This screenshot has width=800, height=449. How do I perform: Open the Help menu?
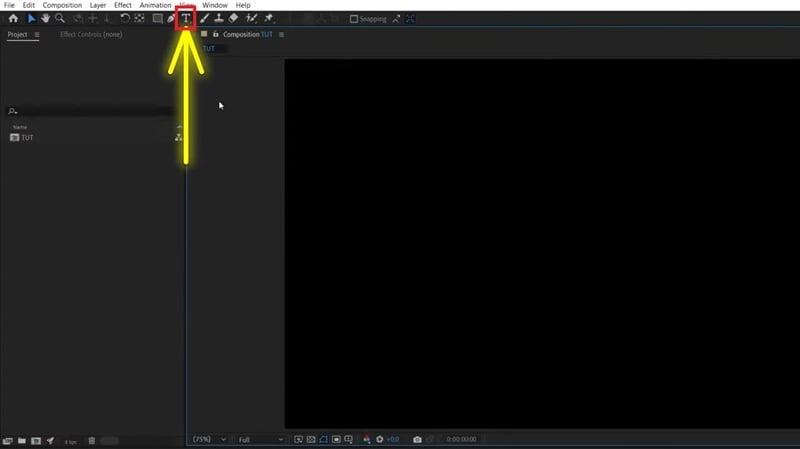pos(243,5)
